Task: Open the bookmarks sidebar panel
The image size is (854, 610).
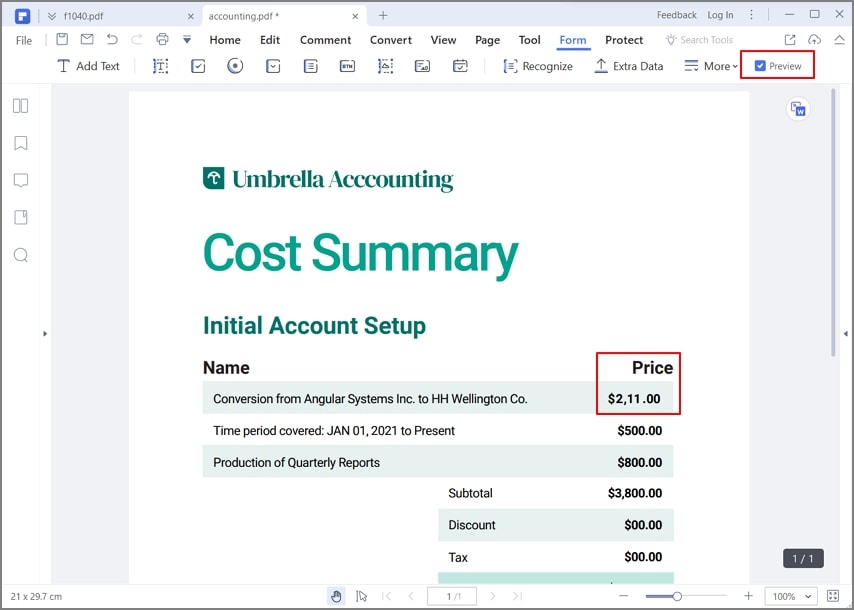Action: click(x=21, y=143)
